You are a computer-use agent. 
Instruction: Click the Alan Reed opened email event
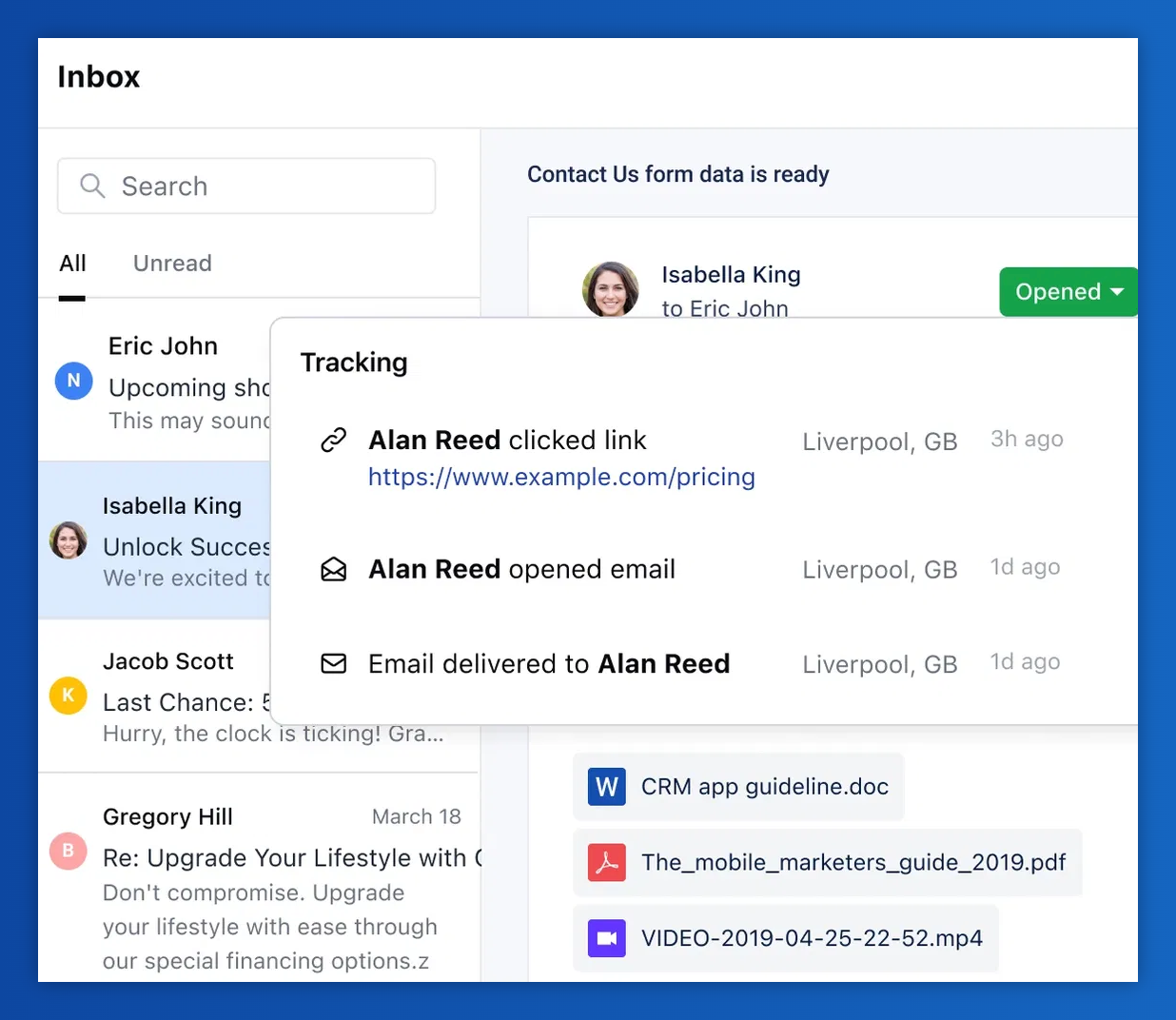[x=521, y=569]
